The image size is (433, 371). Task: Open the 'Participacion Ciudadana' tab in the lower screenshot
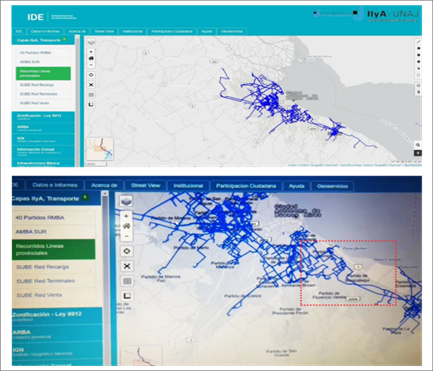coord(246,186)
